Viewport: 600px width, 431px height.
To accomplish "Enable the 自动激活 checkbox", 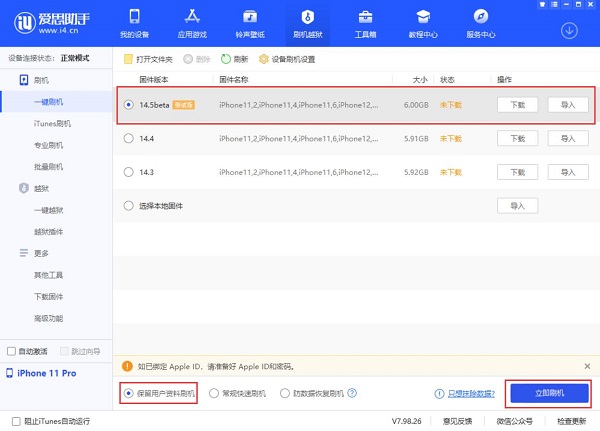I will click(x=12, y=351).
